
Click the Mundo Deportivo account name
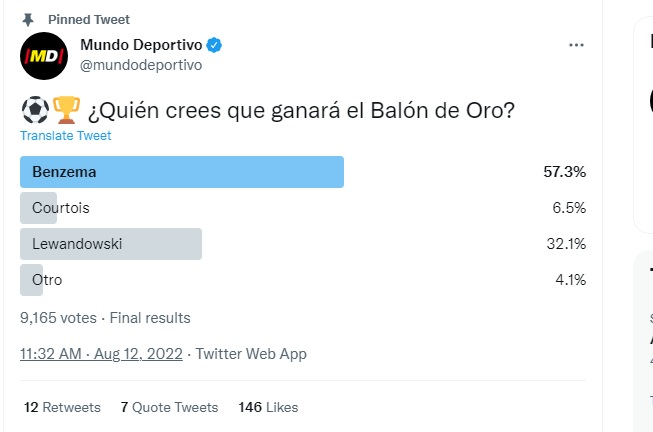point(140,46)
